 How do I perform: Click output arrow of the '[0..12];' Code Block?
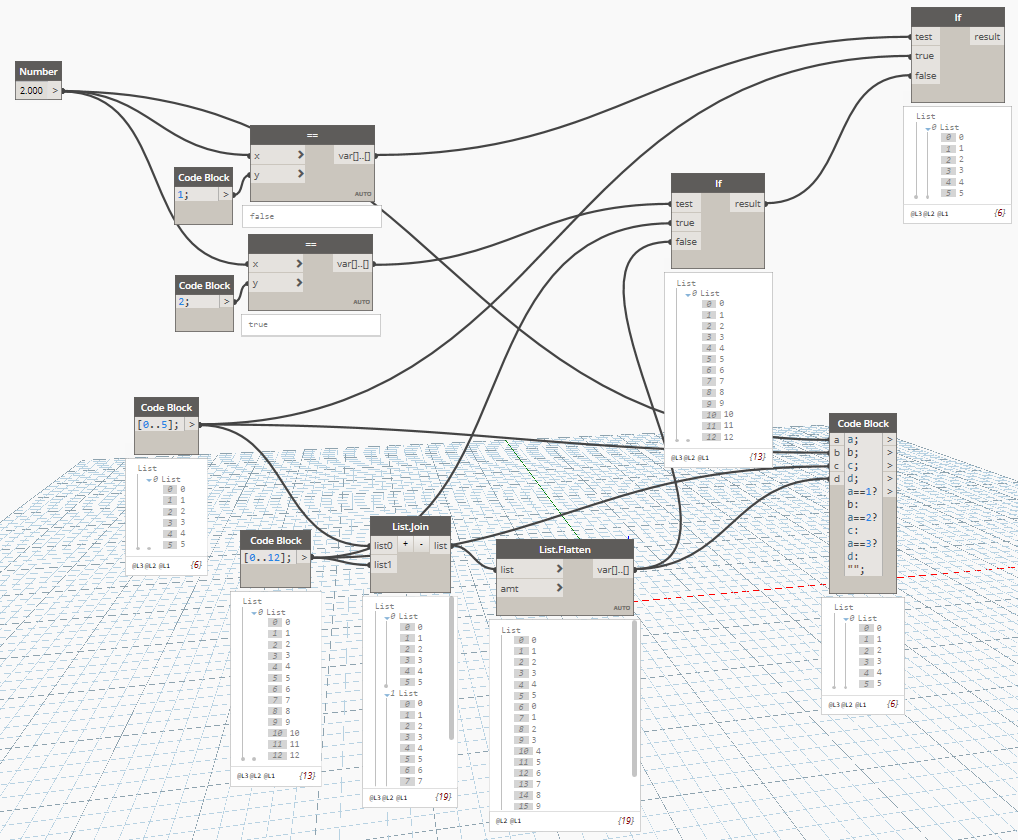tap(304, 557)
